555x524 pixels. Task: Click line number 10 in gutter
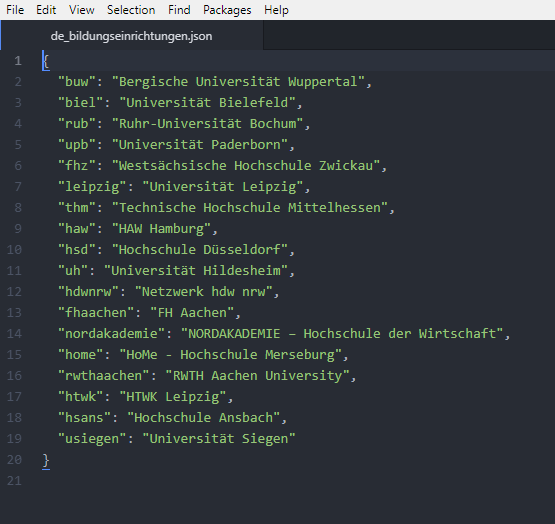tap(14, 250)
